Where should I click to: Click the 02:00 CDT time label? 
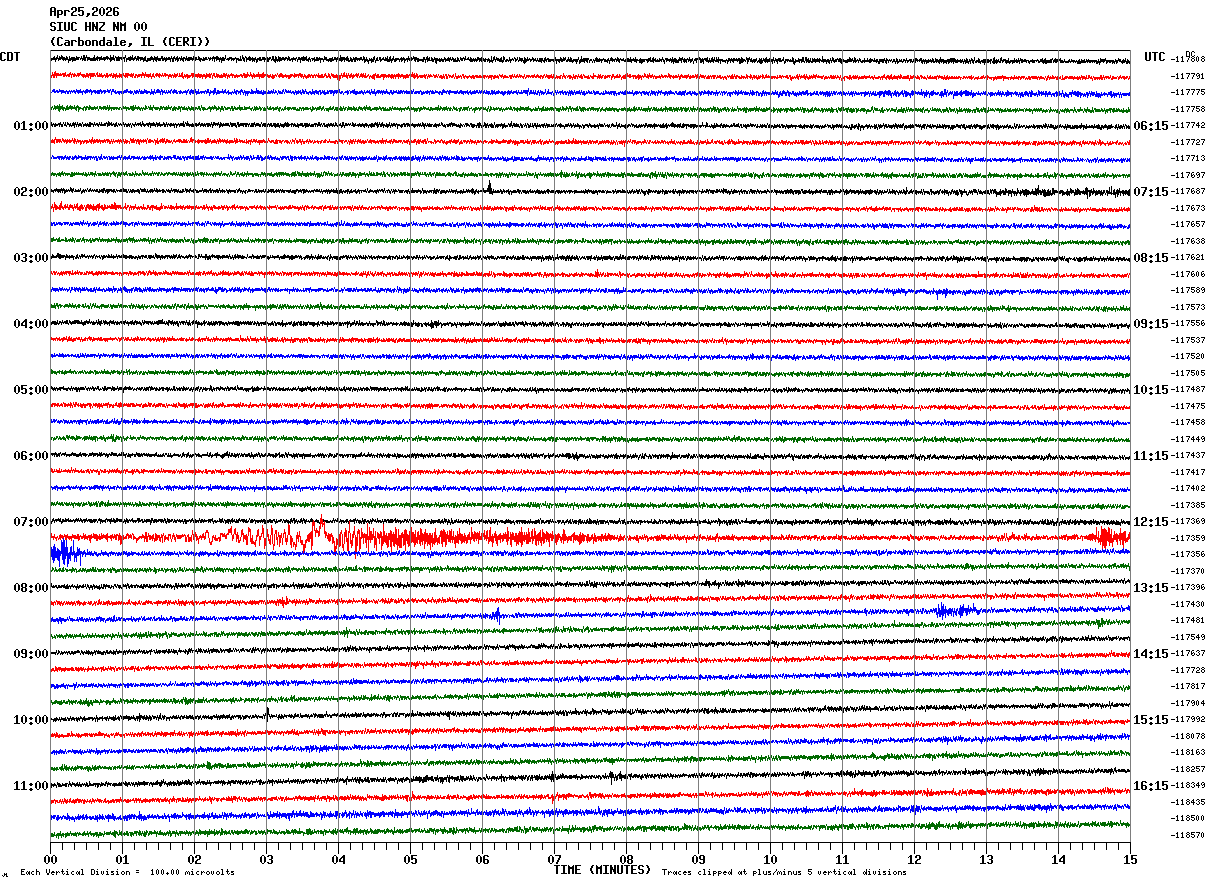31,192
